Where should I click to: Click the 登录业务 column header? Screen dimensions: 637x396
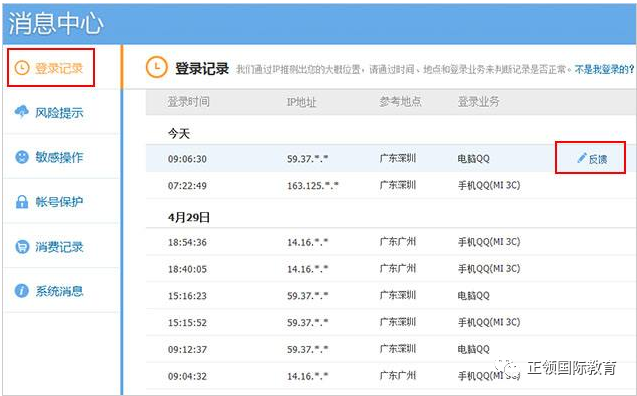tap(479, 102)
